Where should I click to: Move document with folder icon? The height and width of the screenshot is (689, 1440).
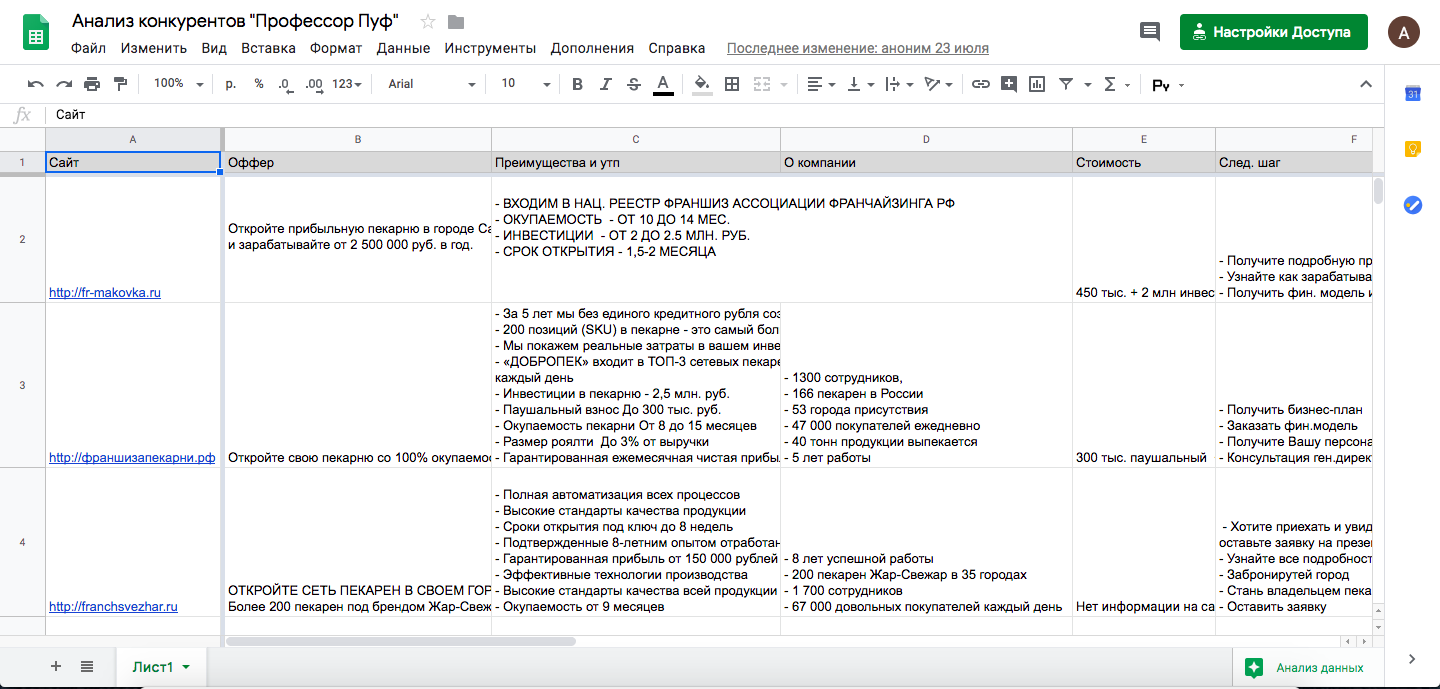456,21
